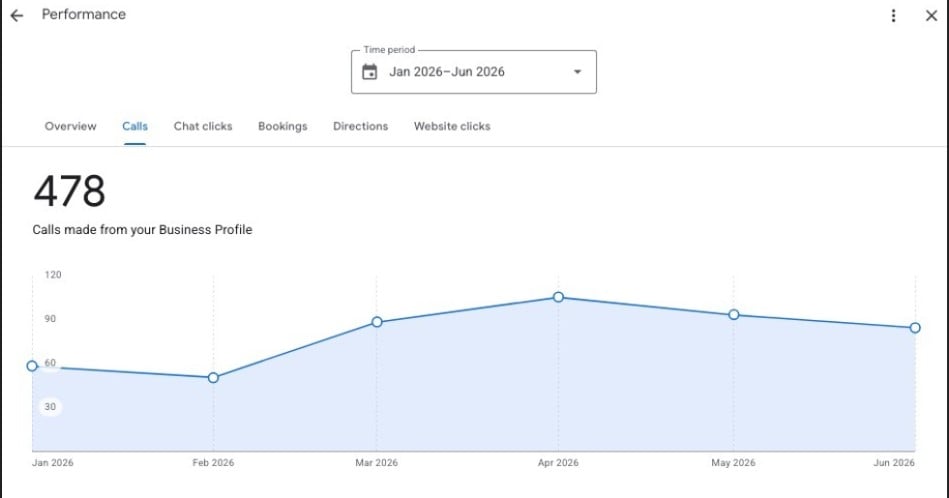Expand the Time period dropdown arrow
Screen dimensions: 949x498
[x=577, y=72]
